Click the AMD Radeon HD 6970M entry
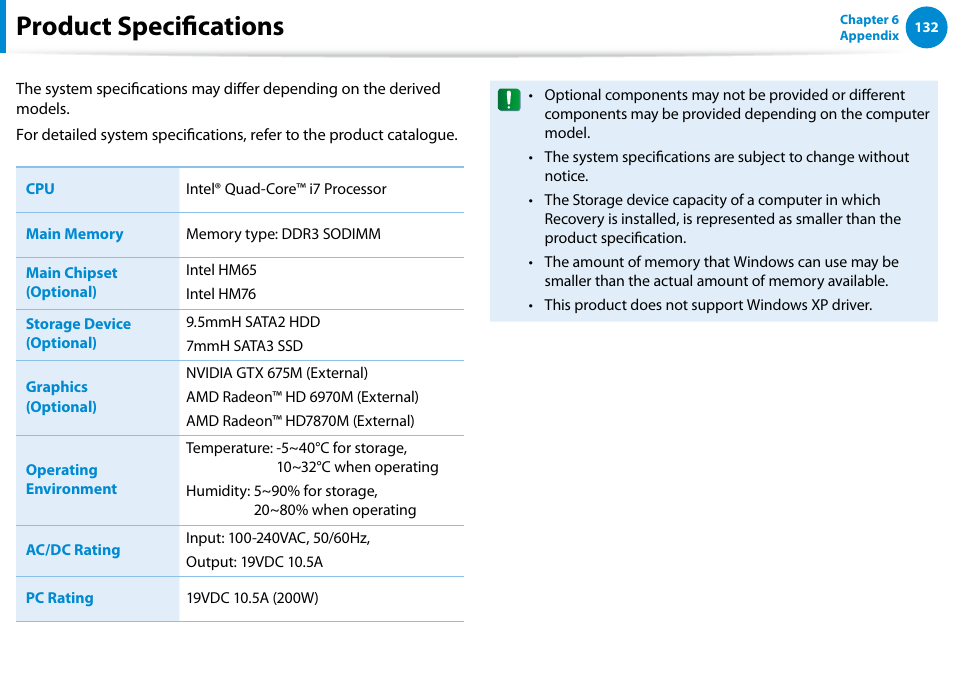 (302, 397)
